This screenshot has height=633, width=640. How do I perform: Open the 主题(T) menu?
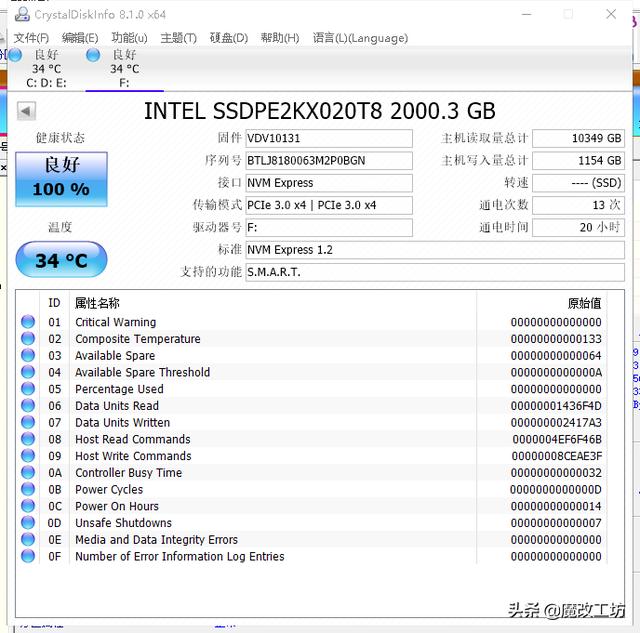(178, 38)
